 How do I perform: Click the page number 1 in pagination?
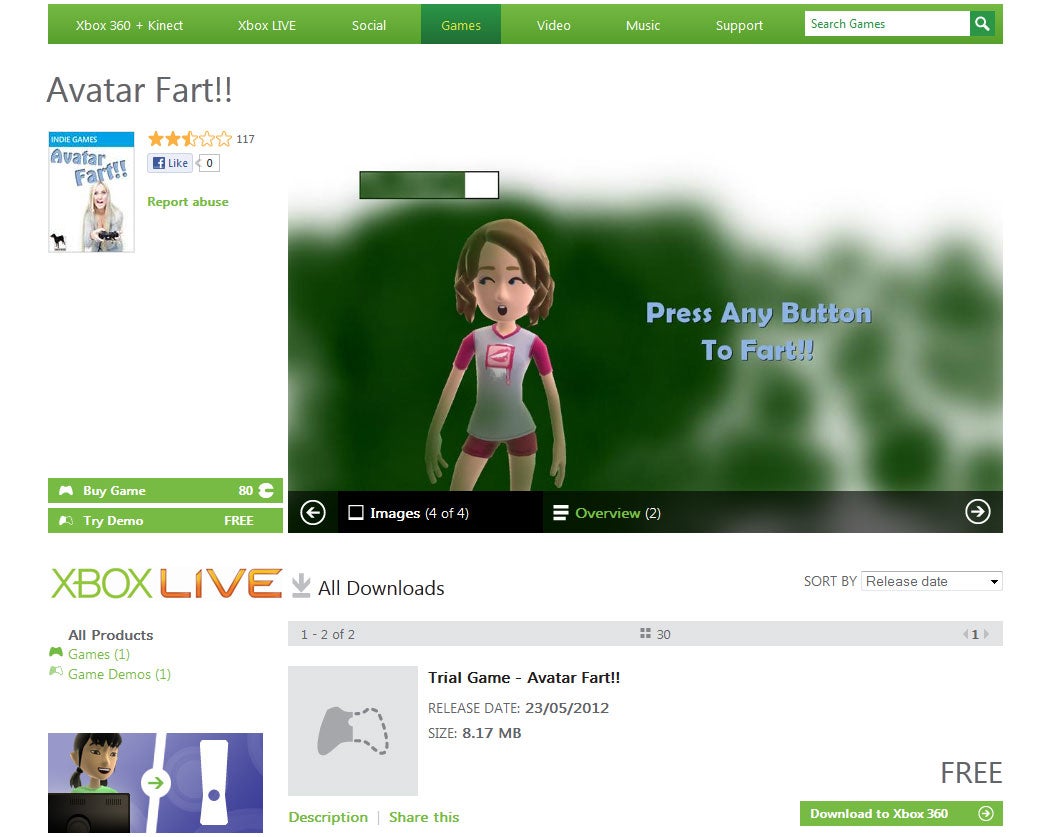(x=975, y=634)
